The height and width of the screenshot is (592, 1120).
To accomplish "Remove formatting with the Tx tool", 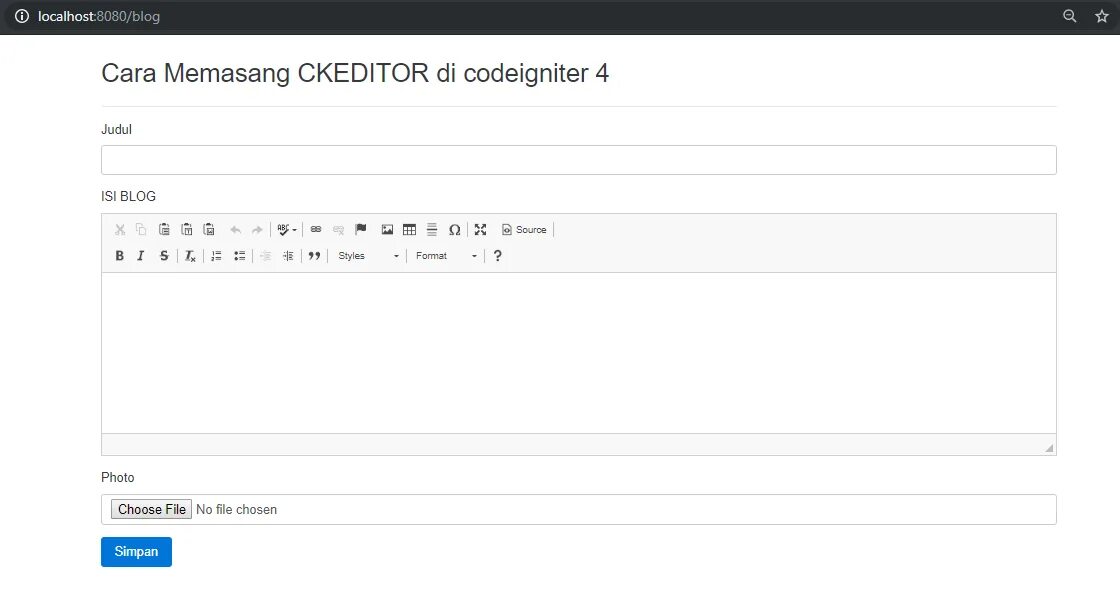I will click(x=189, y=255).
